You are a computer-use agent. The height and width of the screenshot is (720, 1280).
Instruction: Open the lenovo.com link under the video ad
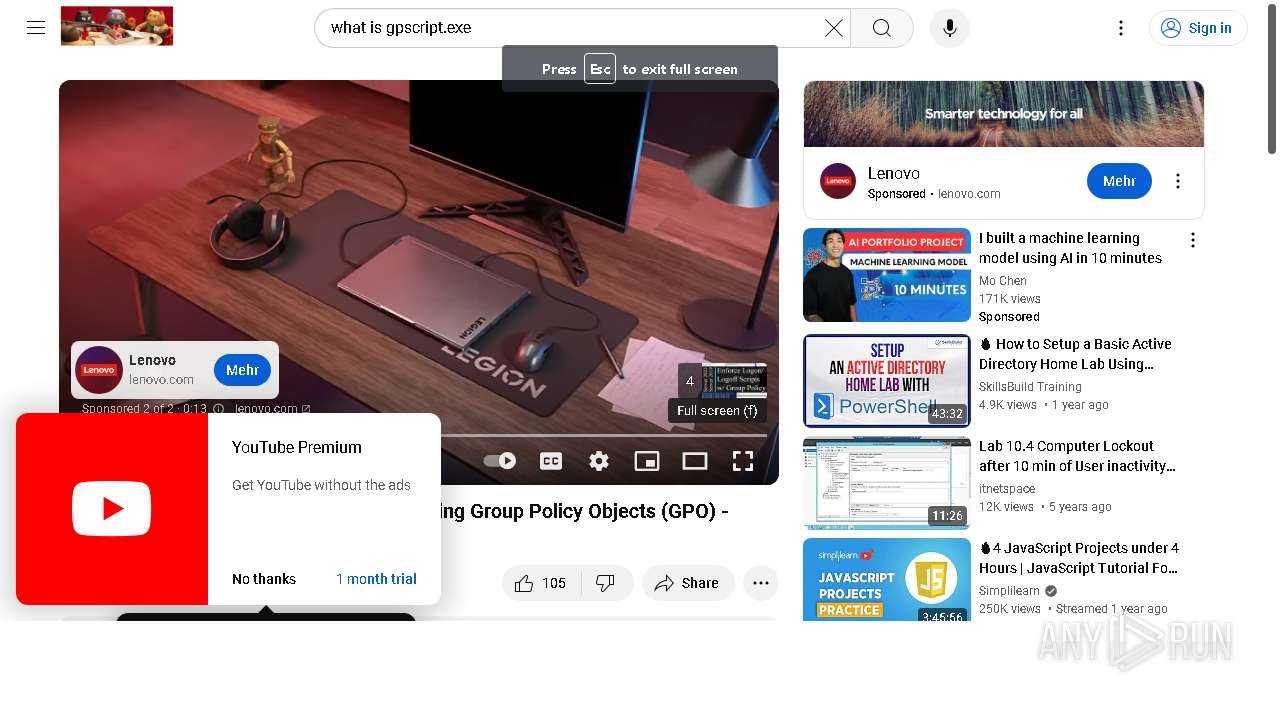pos(273,409)
